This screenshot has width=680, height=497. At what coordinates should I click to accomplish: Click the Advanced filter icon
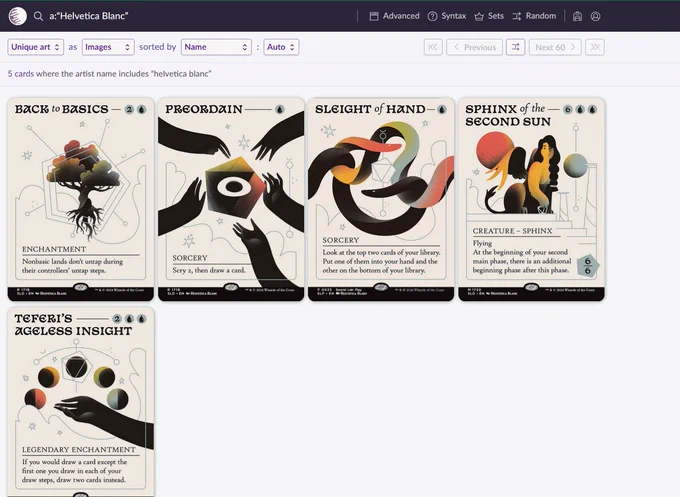[x=374, y=16]
